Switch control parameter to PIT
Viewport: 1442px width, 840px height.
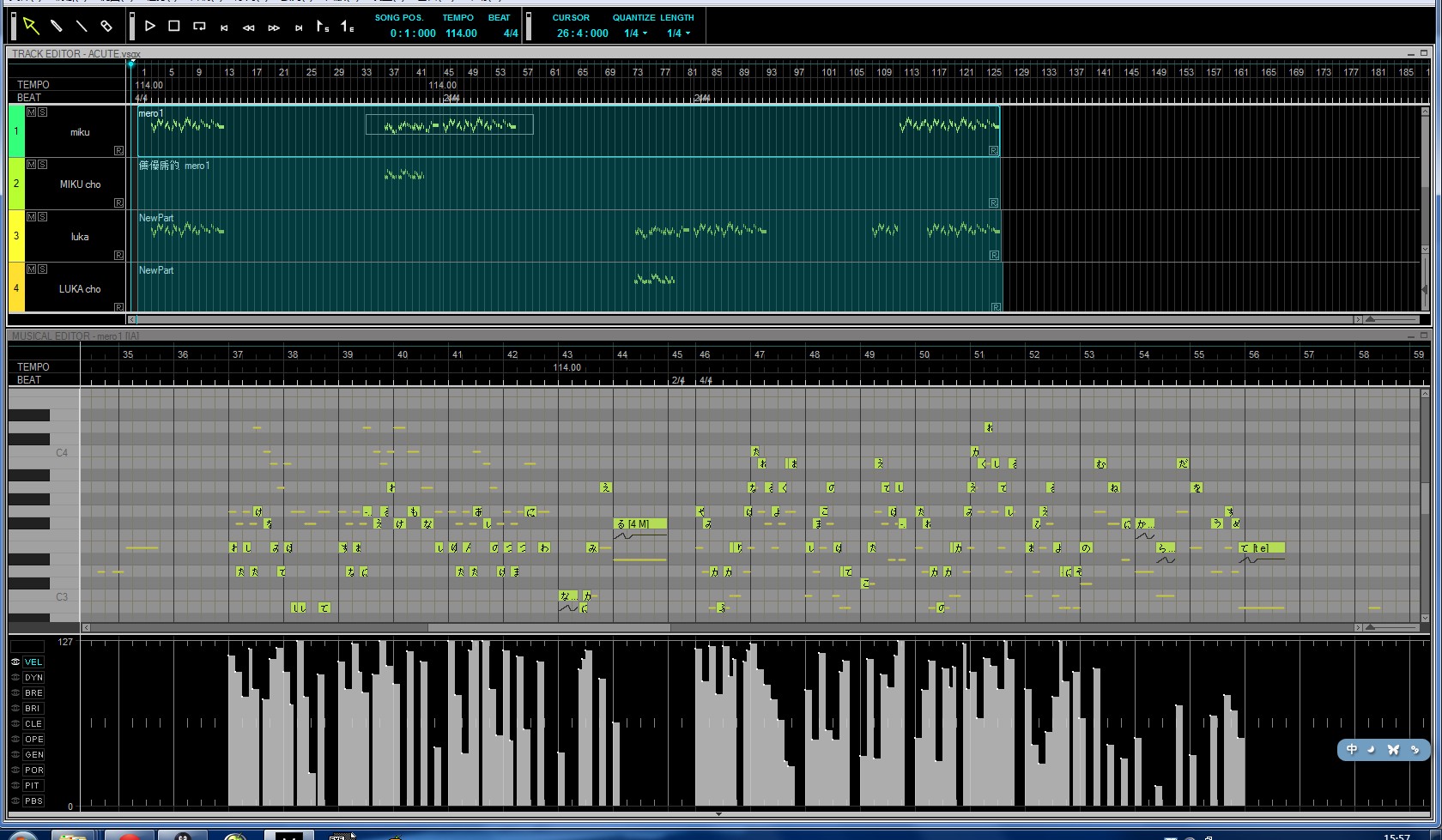pos(33,786)
